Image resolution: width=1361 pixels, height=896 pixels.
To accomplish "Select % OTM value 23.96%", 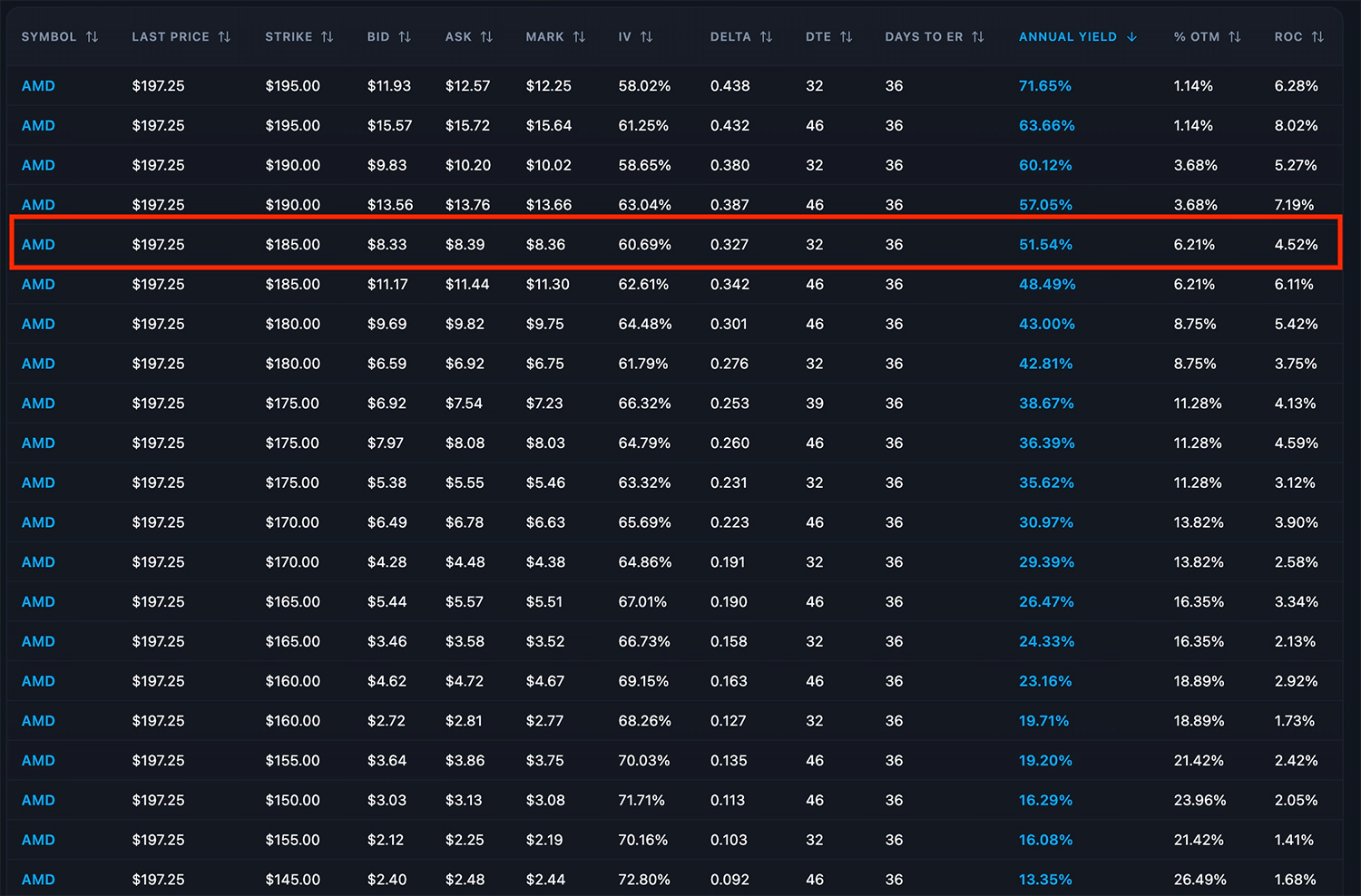I will pos(1199,801).
